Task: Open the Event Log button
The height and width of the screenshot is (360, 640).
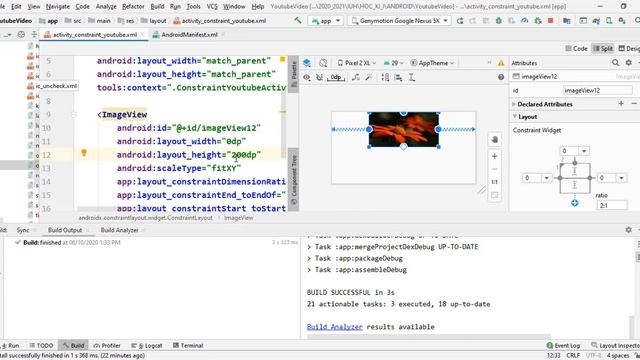Action: pyautogui.click(x=563, y=345)
